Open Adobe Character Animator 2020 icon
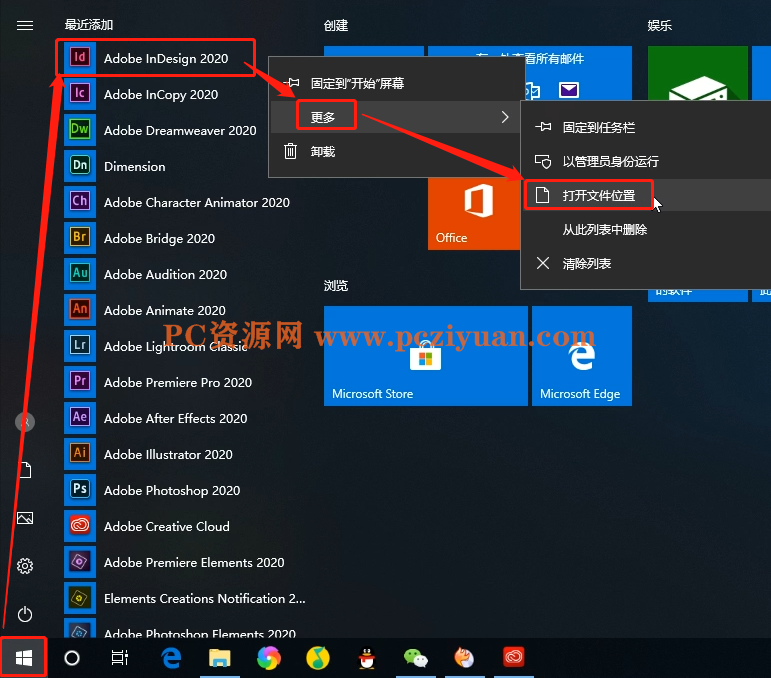The height and width of the screenshot is (678, 771). (x=80, y=202)
